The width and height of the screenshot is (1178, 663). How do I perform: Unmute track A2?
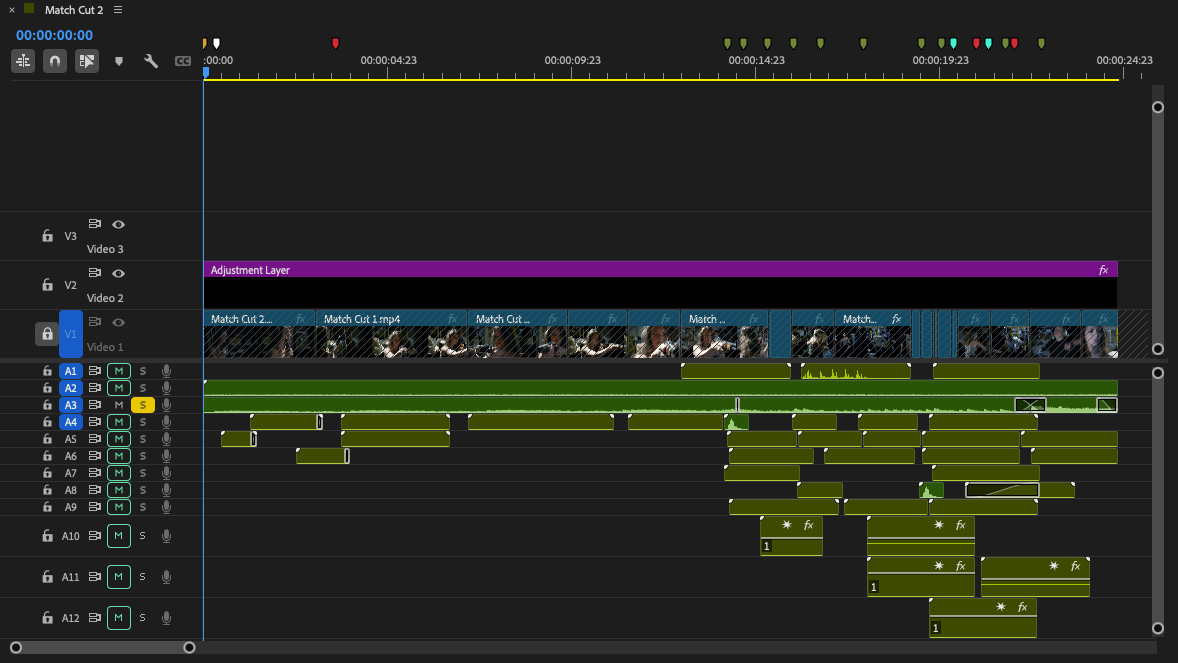tap(119, 388)
